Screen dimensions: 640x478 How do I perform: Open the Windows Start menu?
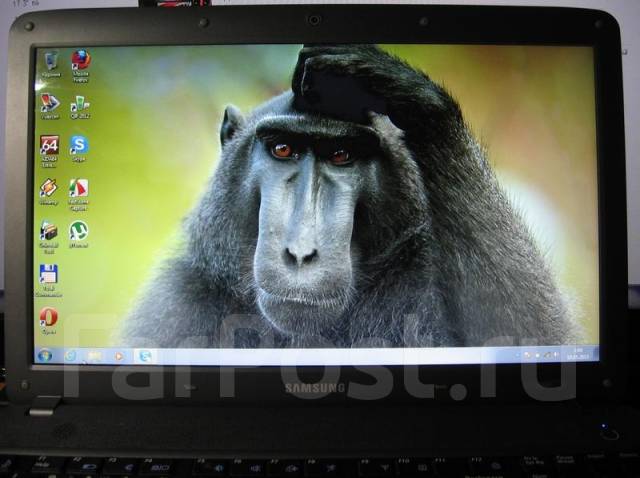[45, 355]
